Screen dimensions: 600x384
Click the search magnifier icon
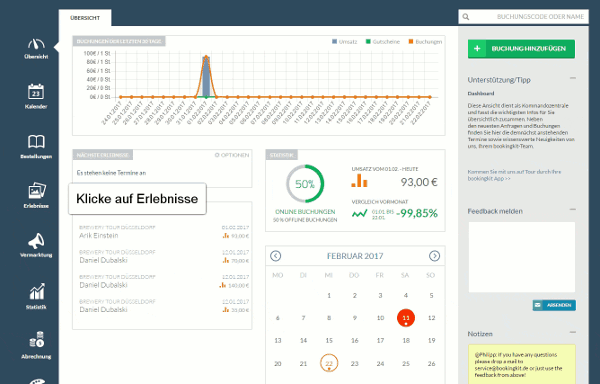tap(466, 17)
